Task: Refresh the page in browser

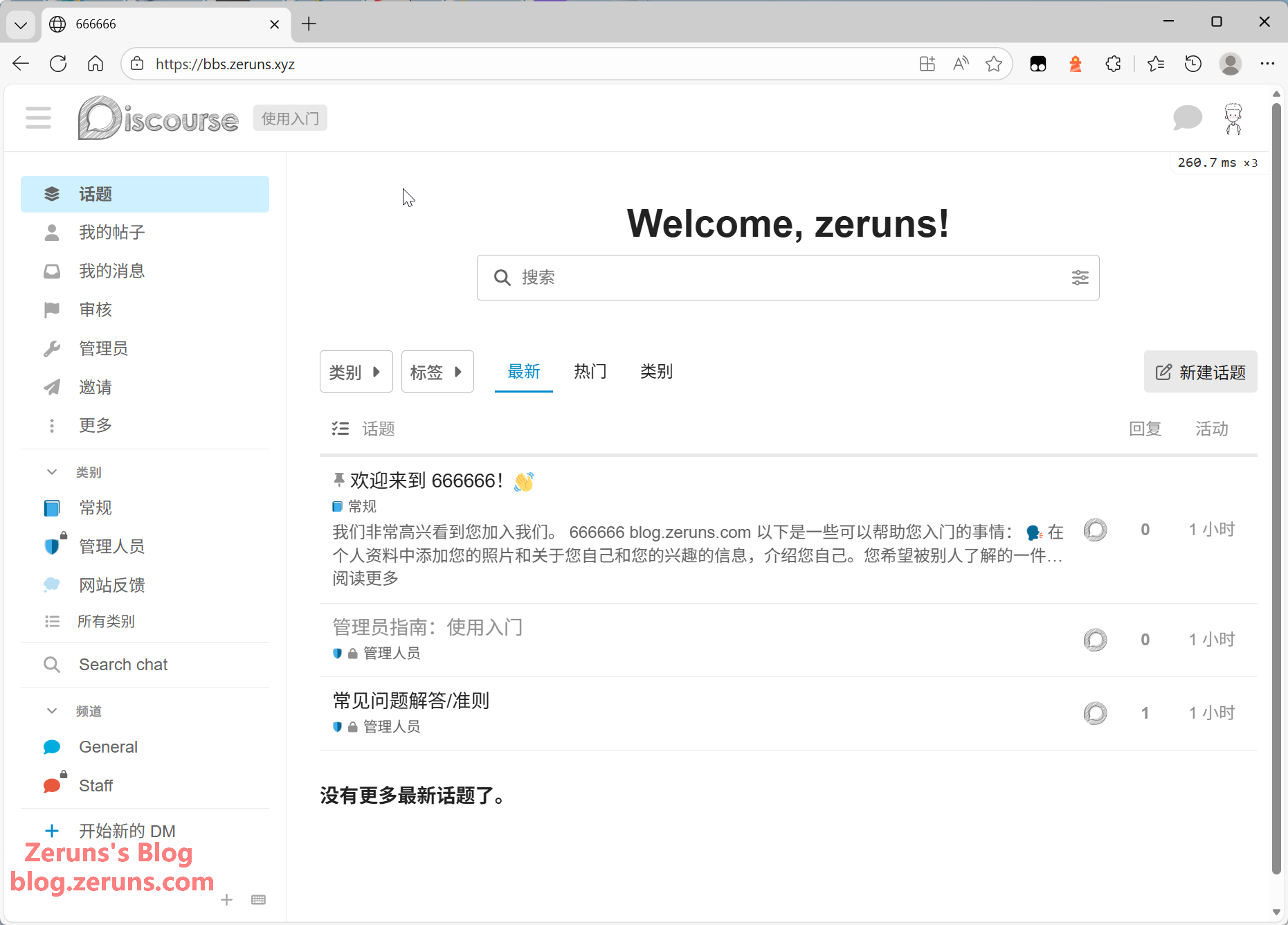Action: click(58, 64)
